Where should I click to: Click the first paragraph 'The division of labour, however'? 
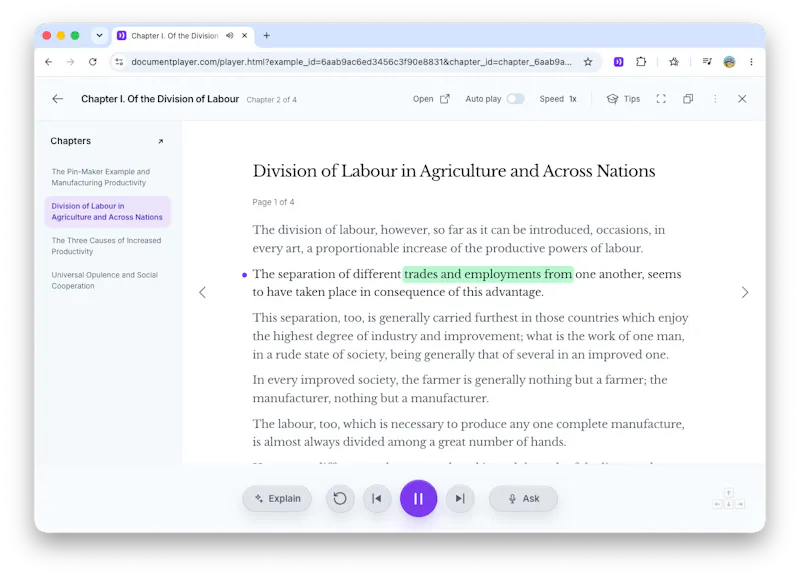(459, 239)
